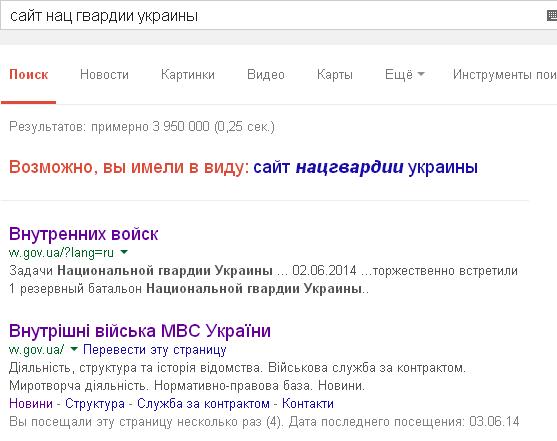Open the Новини sitelink
Viewport: 557px width, 441px height.
point(31,404)
